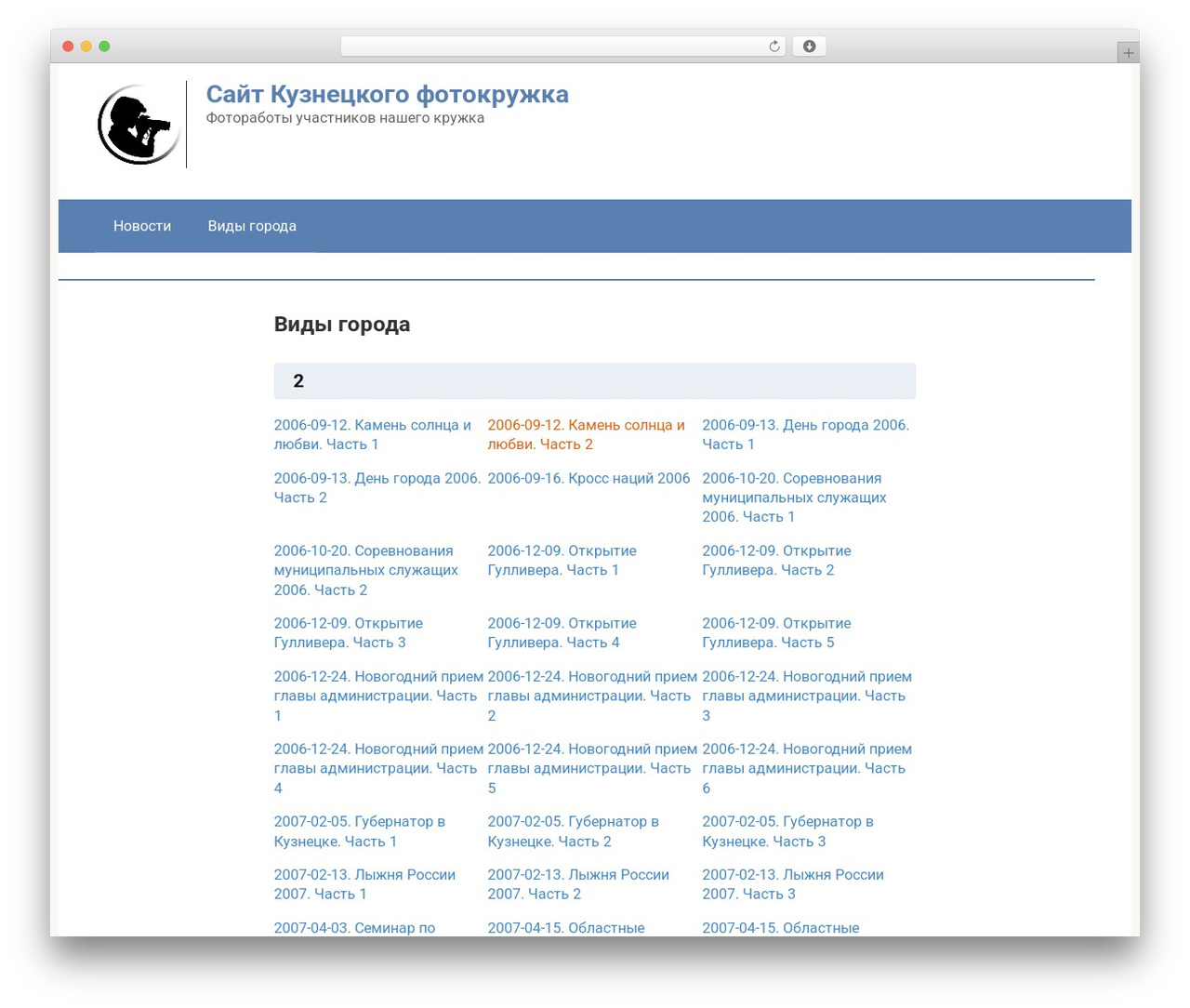Open Открытие Гулливера. Часть 2 link
1190x1008 pixels.
coord(776,560)
